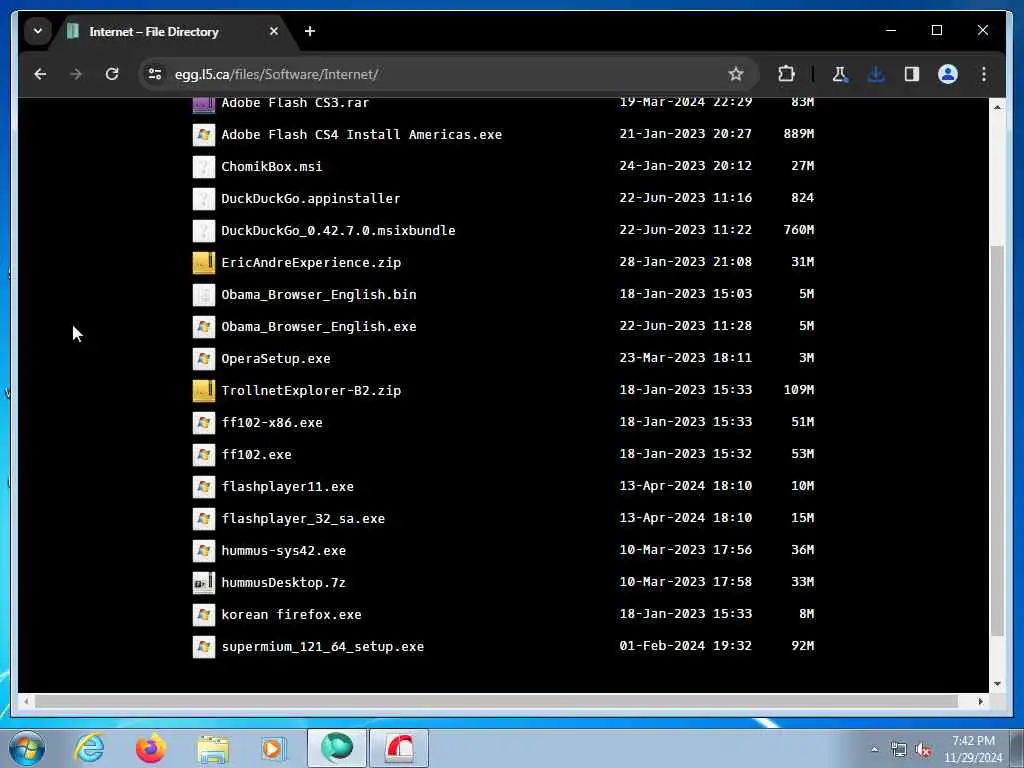Open Chrome Labs flask icon
This screenshot has height=768, width=1024.
click(x=840, y=74)
